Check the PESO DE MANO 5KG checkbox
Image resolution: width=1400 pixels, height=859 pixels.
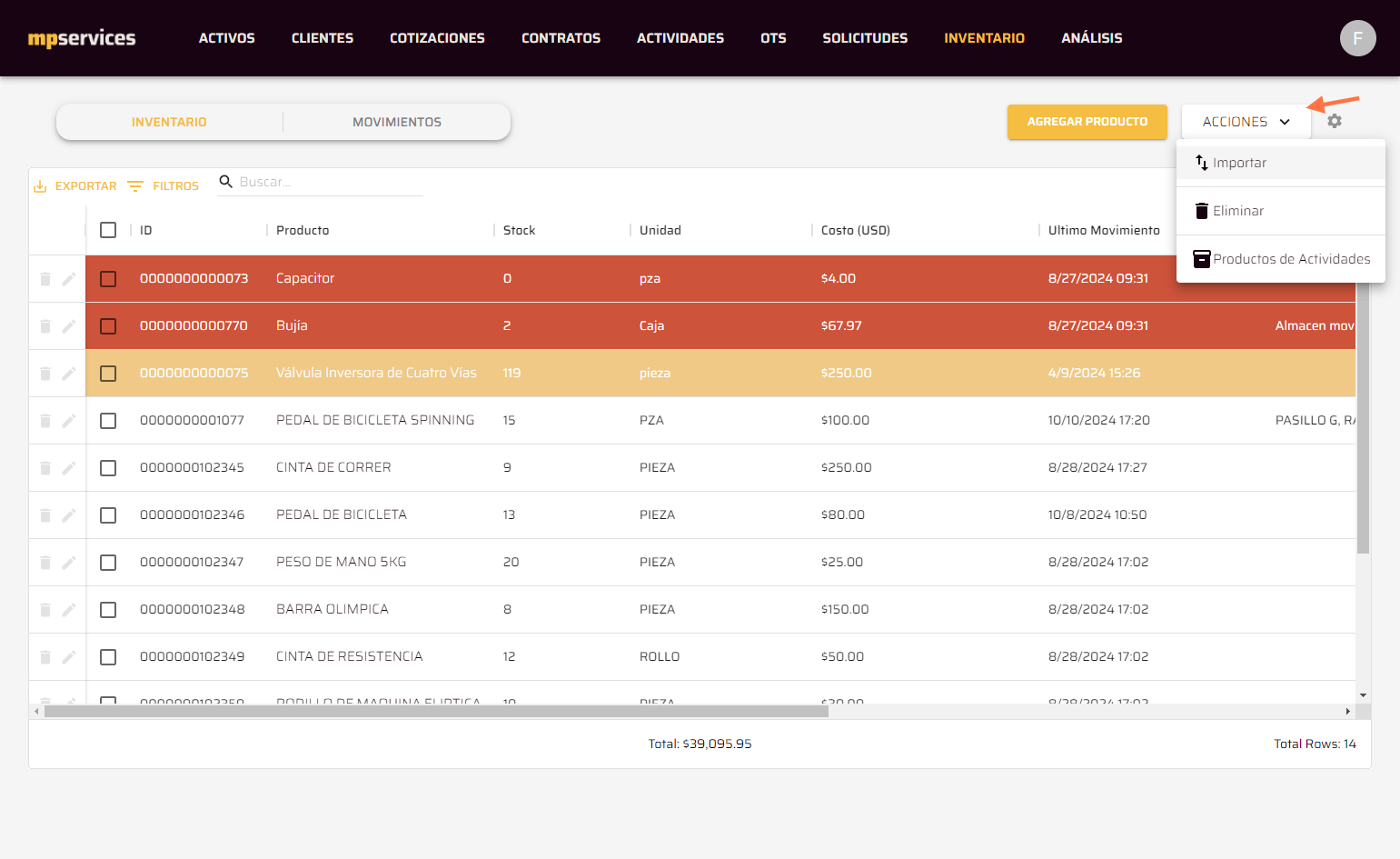tap(108, 563)
